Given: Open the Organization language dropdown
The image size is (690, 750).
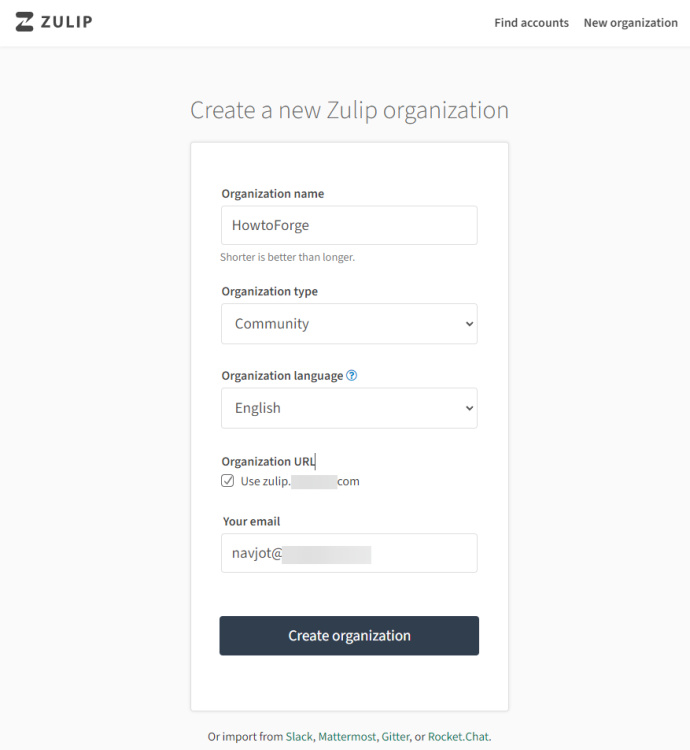Looking at the screenshot, I should (349, 408).
